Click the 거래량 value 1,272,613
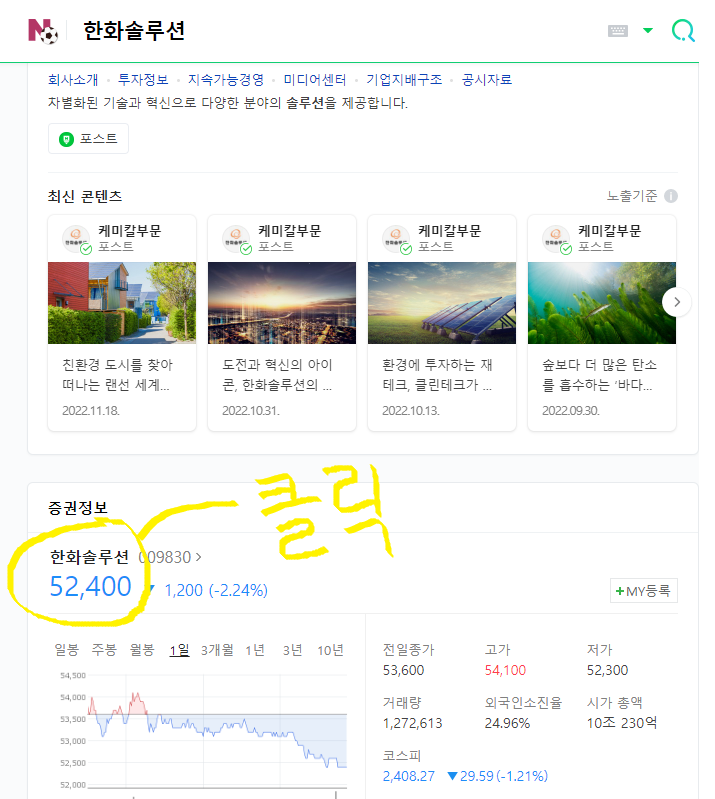This screenshot has height=799, width=715. pos(412,723)
